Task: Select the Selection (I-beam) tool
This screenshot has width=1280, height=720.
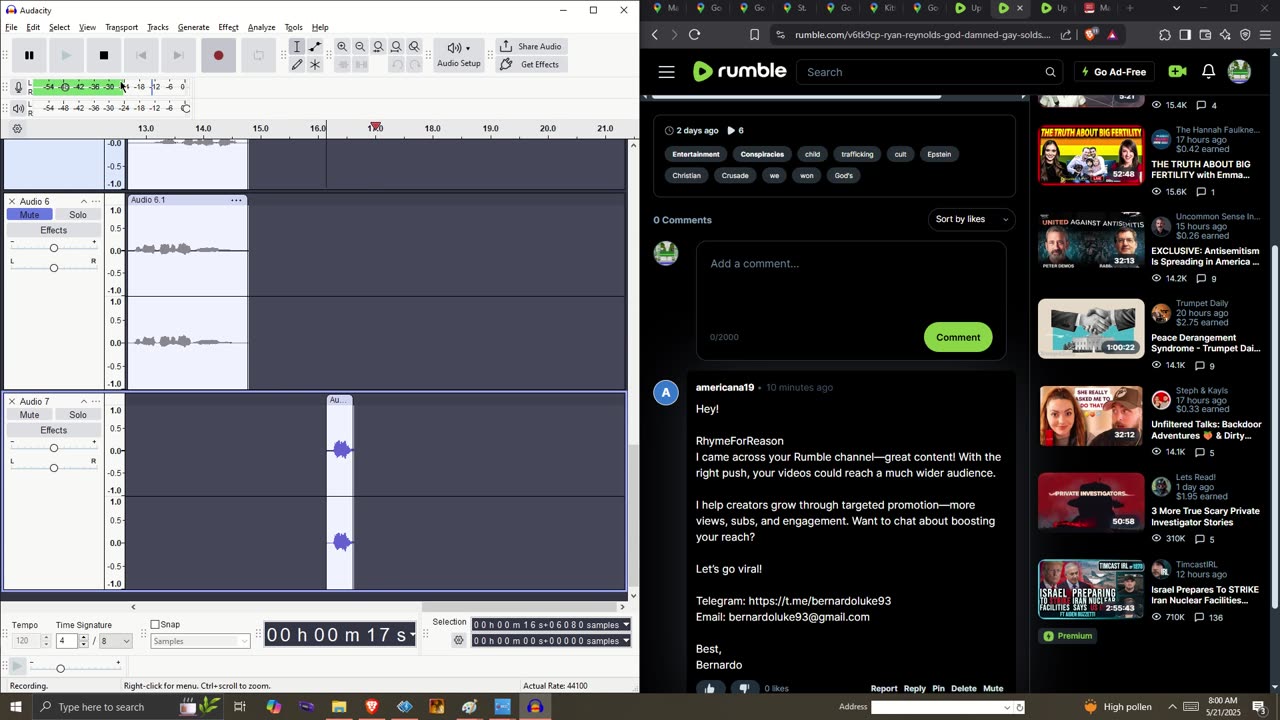Action: (297, 47)
